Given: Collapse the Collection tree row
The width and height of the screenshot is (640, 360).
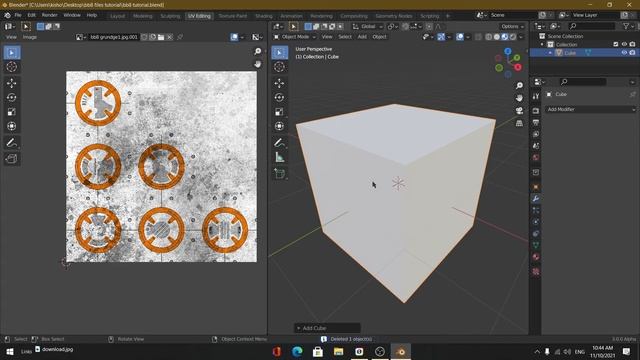Looking at the screenshot, I should [542, 44].
